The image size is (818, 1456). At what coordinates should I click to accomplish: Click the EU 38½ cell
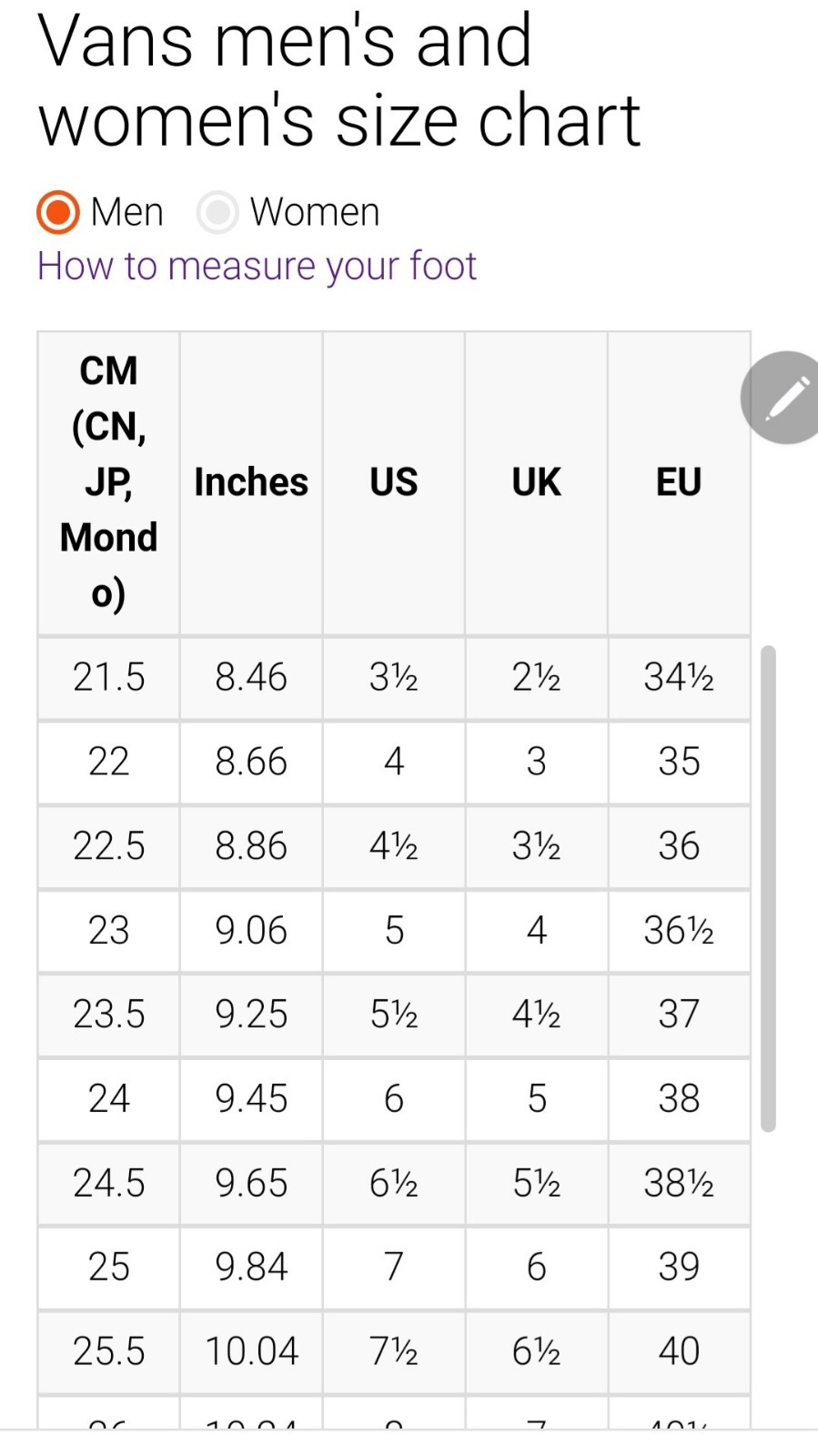(x=679, y=1183)
